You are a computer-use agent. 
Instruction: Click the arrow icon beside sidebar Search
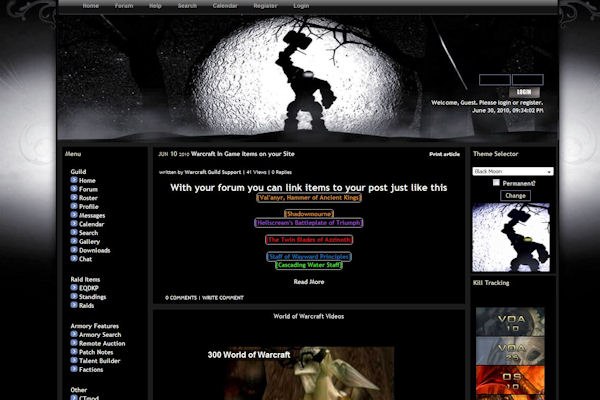(x=74, y=232)
